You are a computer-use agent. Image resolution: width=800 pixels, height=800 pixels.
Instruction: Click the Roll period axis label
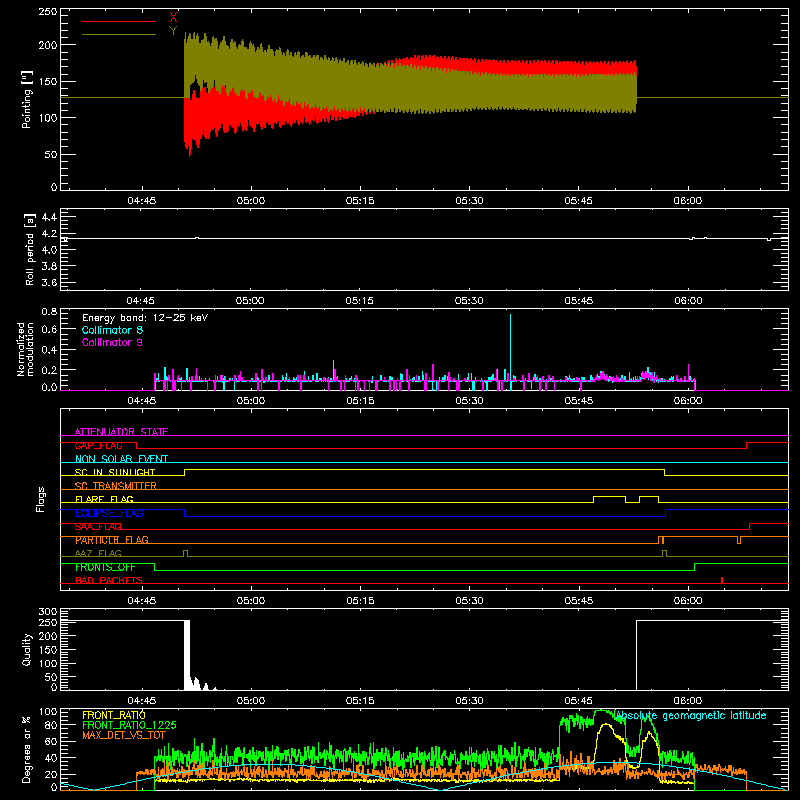click(x=30, y=249)
